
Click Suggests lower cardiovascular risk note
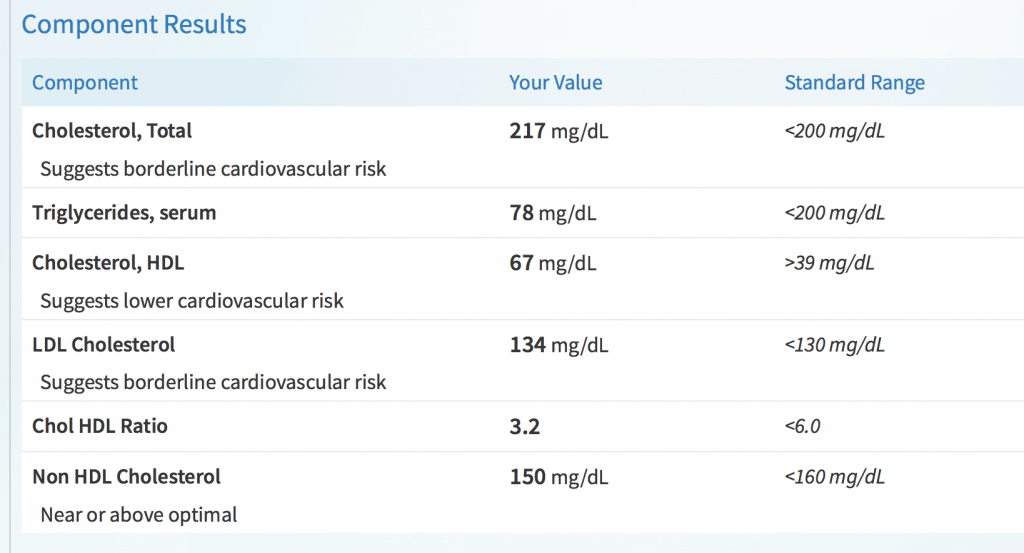[191, 301]
